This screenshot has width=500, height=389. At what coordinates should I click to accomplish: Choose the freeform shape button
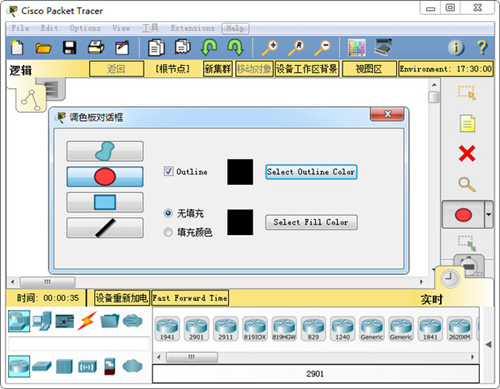point(105,151)
